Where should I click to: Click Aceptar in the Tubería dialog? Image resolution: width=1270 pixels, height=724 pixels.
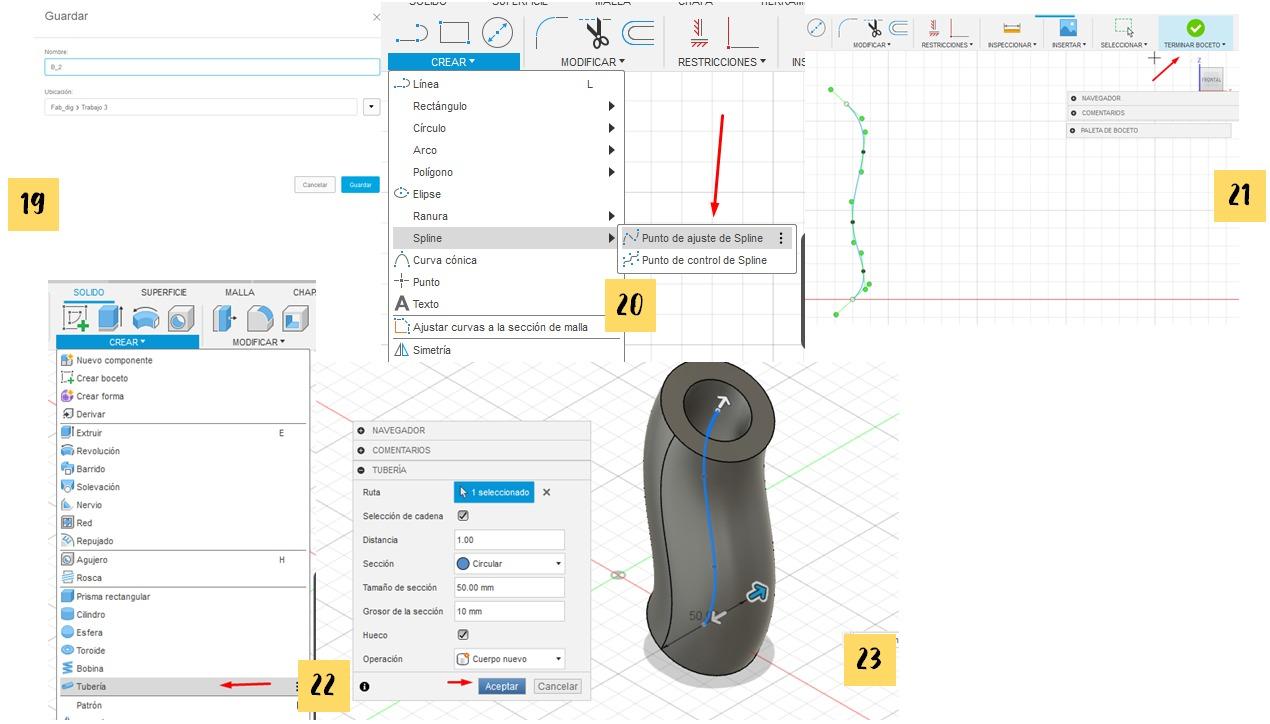point(502,687)
